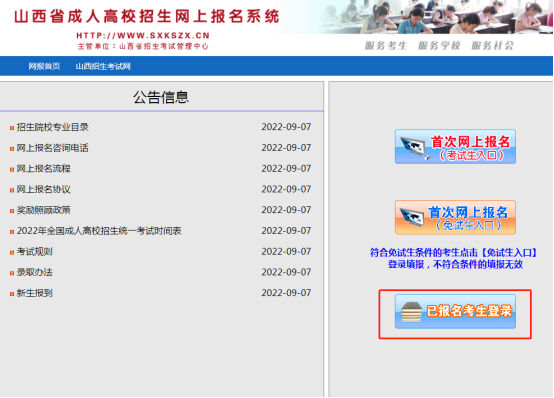
Task: Open the 网上报名咨询电话 announcement
Action: [x=53, y=148]
